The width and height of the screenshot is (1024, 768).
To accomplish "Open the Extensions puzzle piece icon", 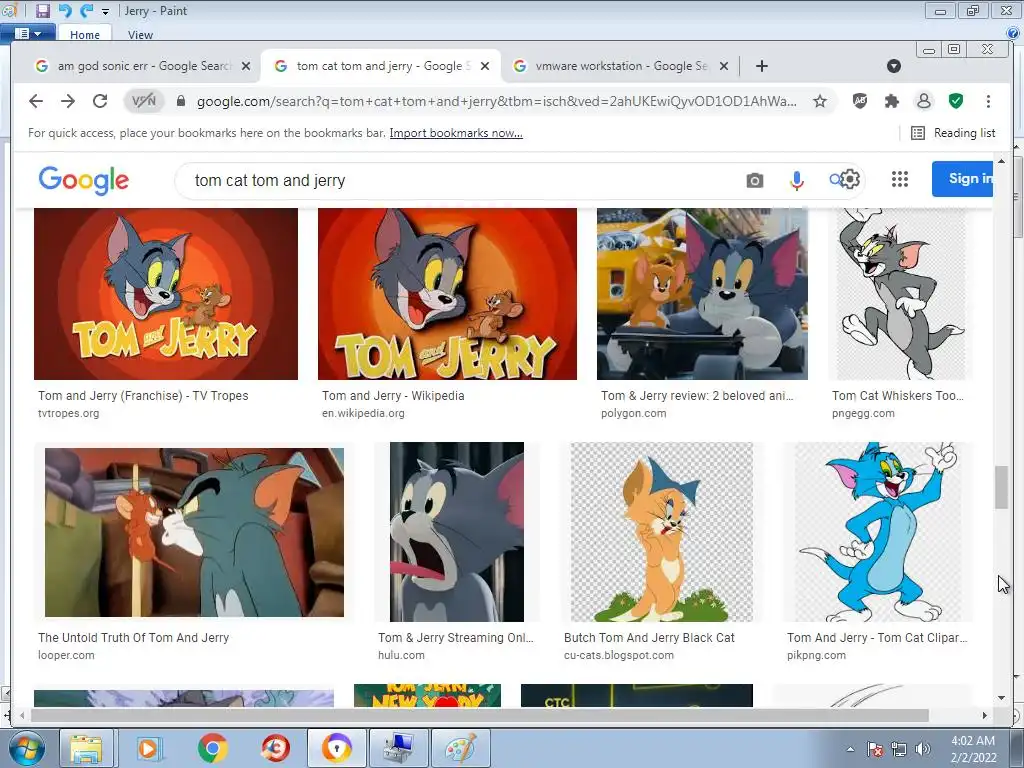I will pyautogui.click(x=891, y=101).
